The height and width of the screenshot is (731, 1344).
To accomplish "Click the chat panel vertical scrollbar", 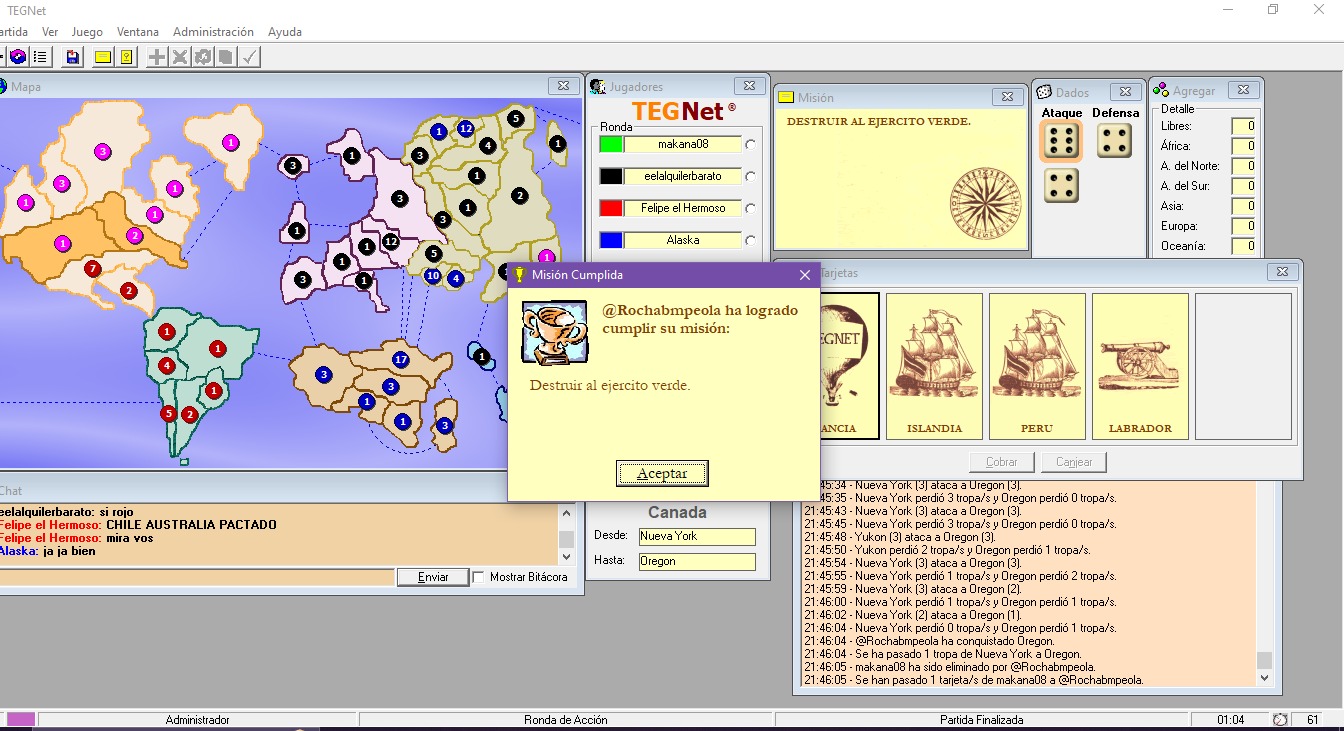I will pyautogui.click(x=566, y=536).
